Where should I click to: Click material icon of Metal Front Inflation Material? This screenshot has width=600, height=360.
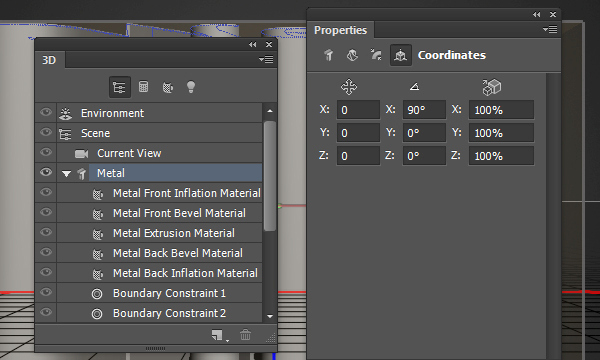(98, 194)
